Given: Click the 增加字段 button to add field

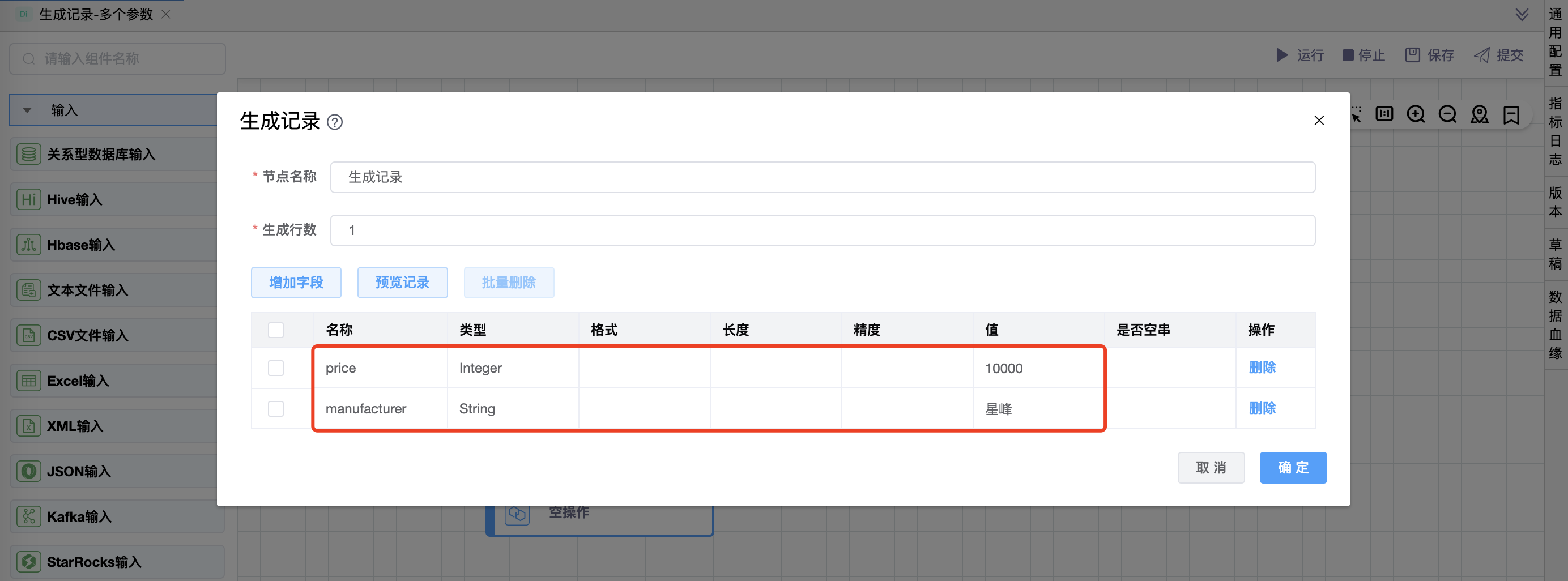Looking at the screenshot, I should pyautogui.click(x=296, y=282).
